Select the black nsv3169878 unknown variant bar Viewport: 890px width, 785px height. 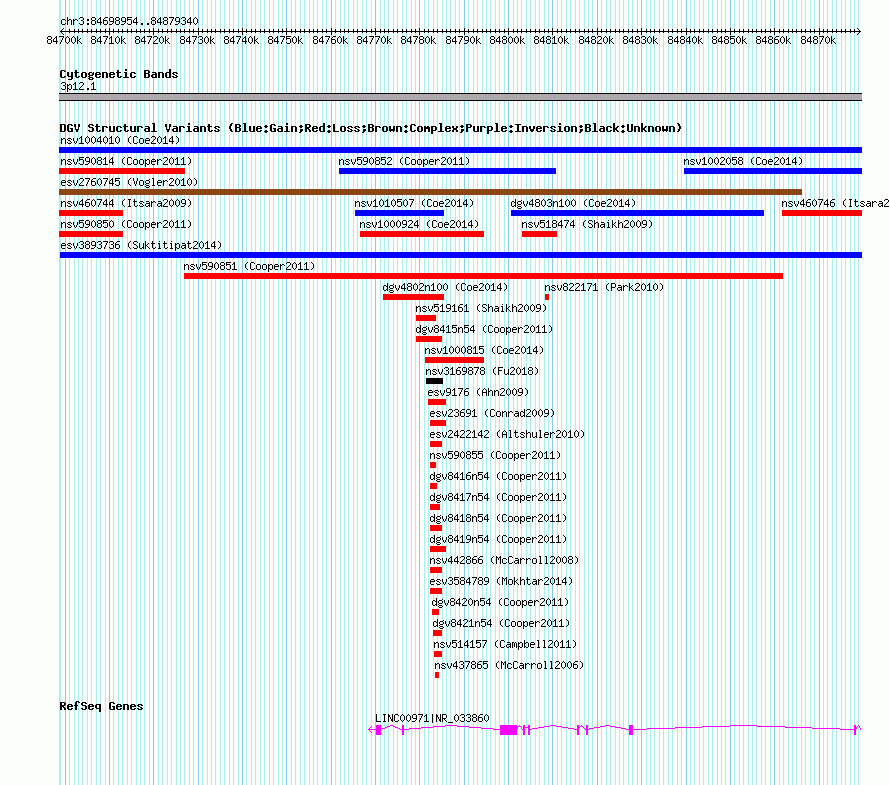pos(434,381)
